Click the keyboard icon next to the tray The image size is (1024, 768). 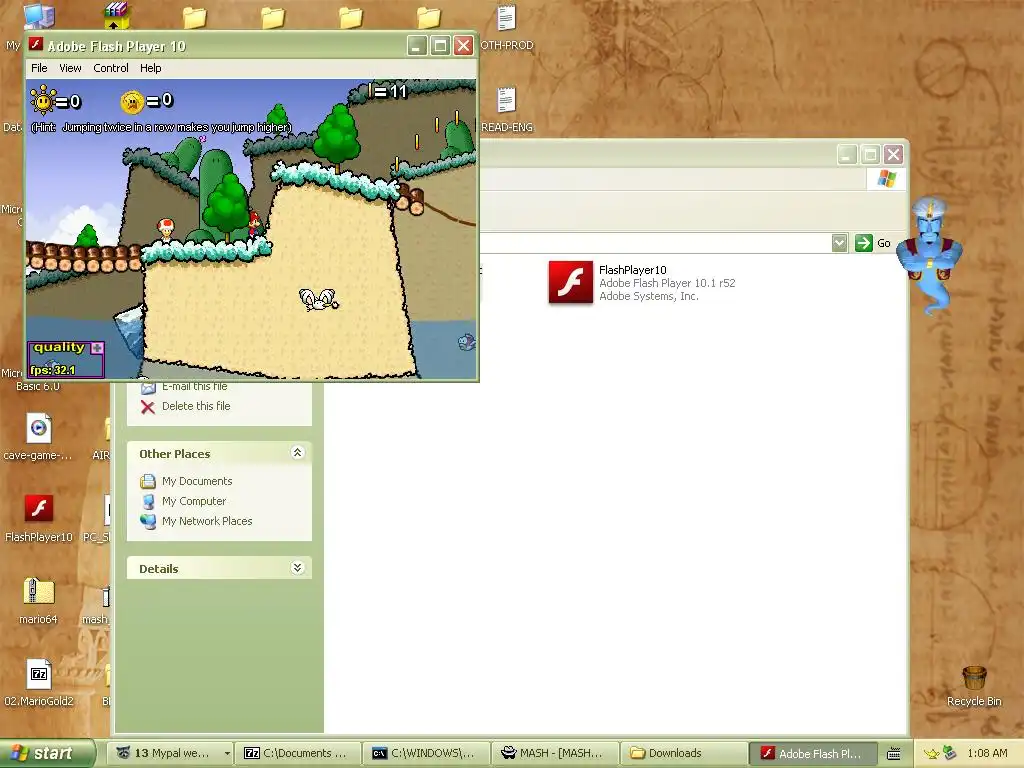[893, 753]
